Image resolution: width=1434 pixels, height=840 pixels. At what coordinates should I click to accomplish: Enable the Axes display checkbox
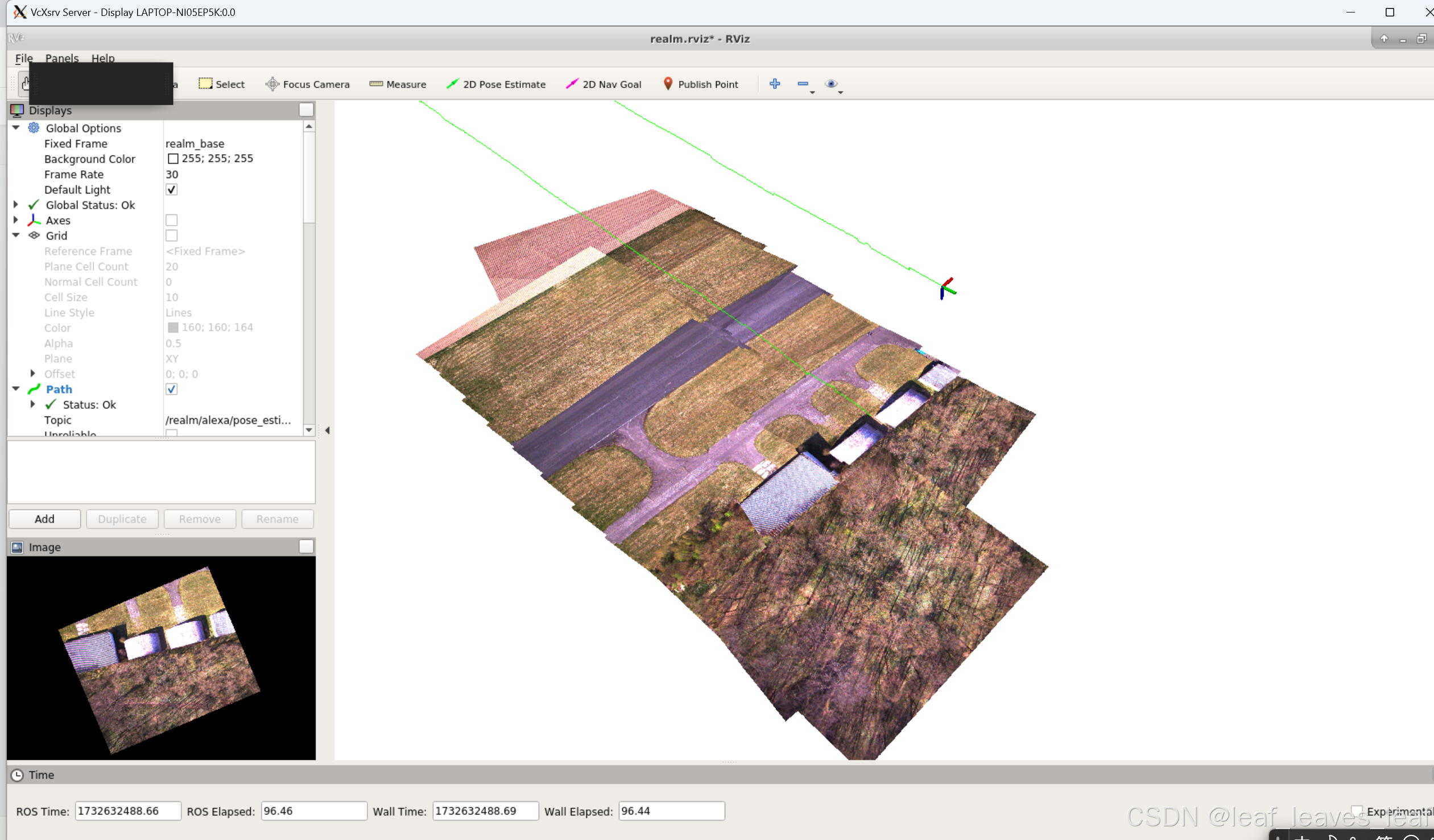pyautogui.click(x=171, y=220)
